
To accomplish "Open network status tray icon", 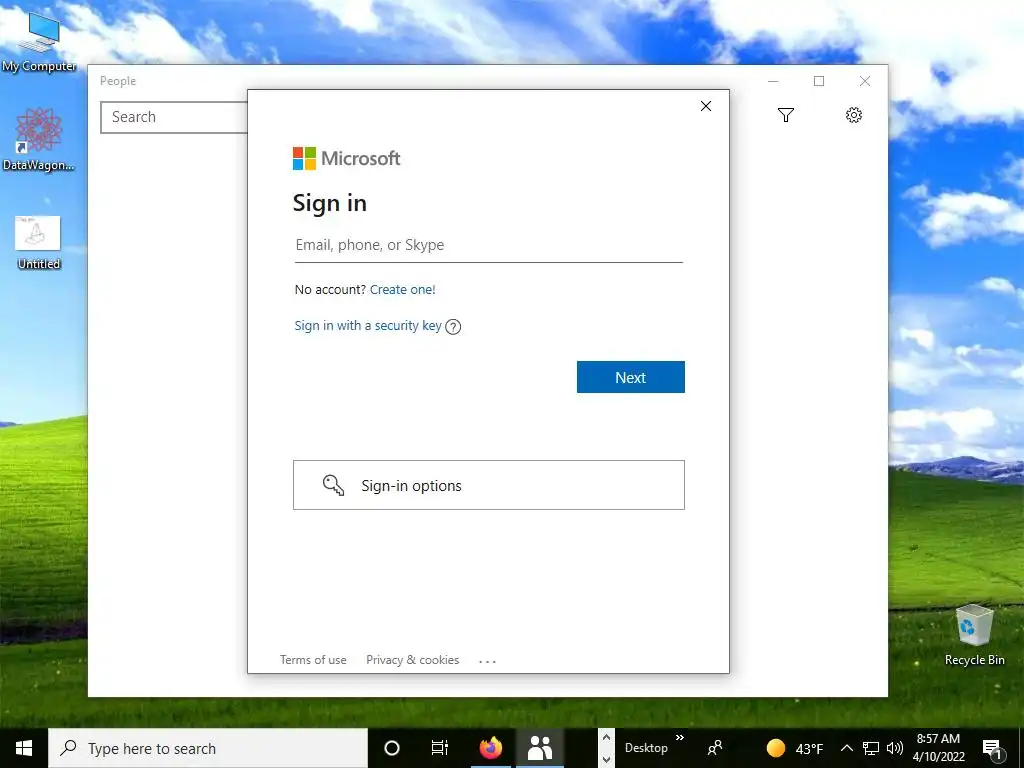I will [x=871, y=748].
